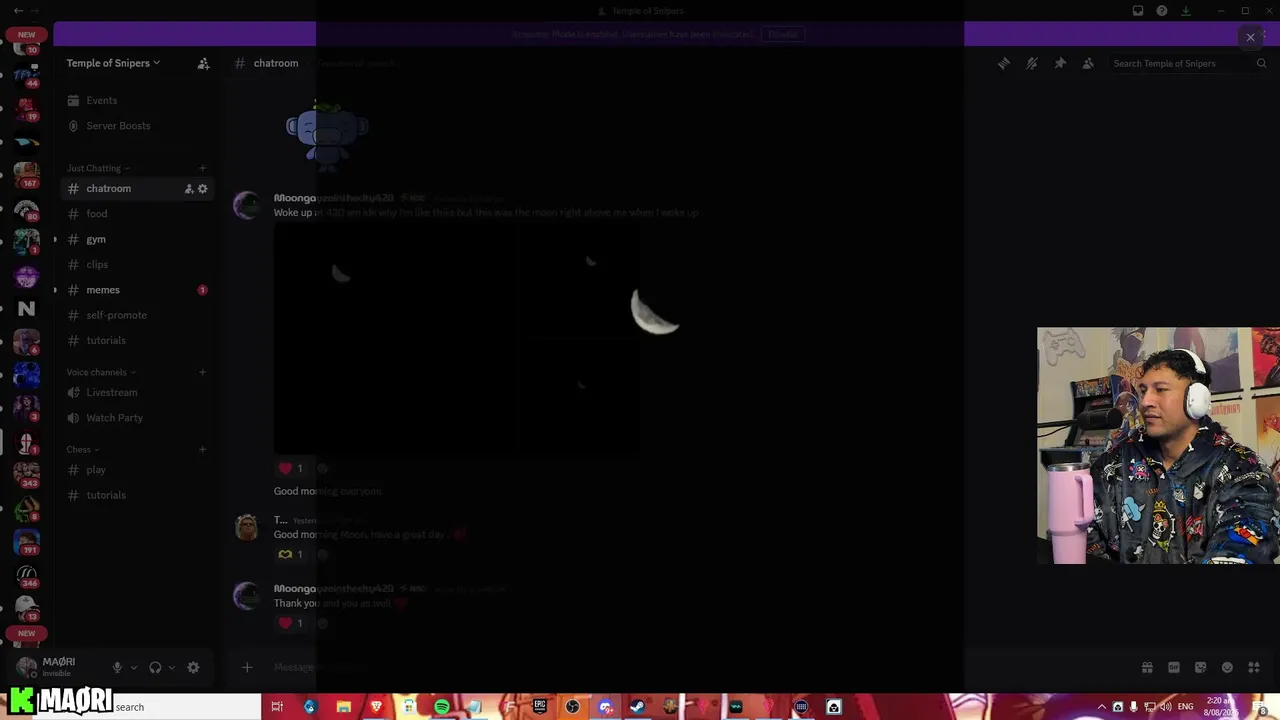1280x720 pixels.
Task: Collapse the Chess category
Action: (x=83, y=450)
